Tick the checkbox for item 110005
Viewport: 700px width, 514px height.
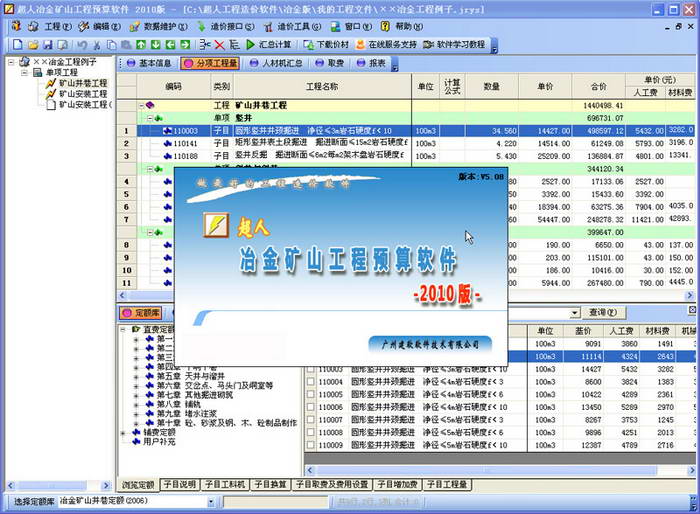[x=310, y=394]
